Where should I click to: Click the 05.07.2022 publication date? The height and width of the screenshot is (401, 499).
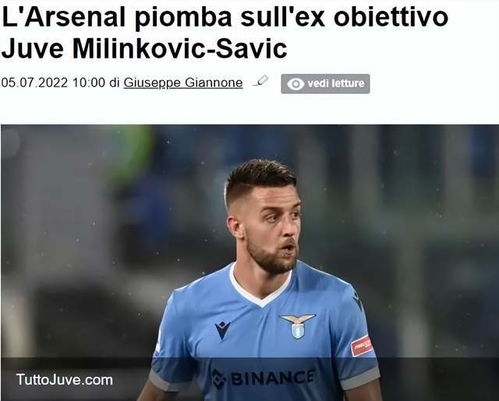[x=35, y=83]
